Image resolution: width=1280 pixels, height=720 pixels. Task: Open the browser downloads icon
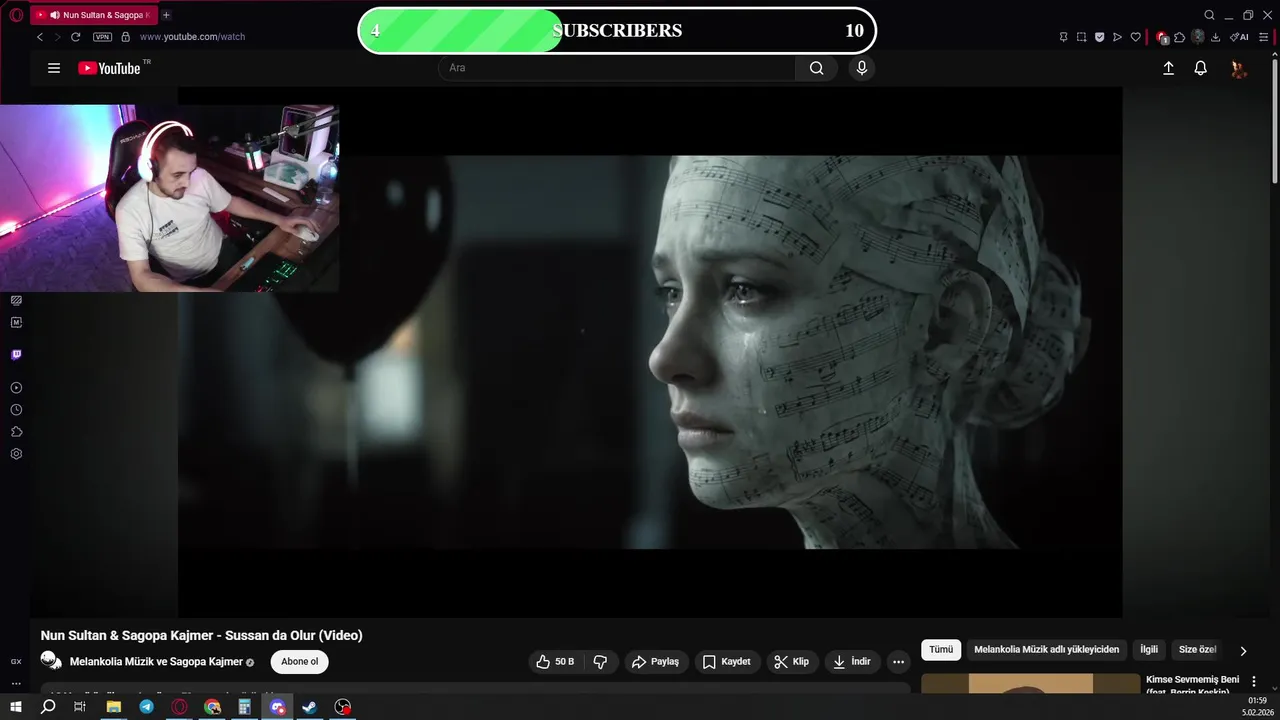[x=1216, y=37]
